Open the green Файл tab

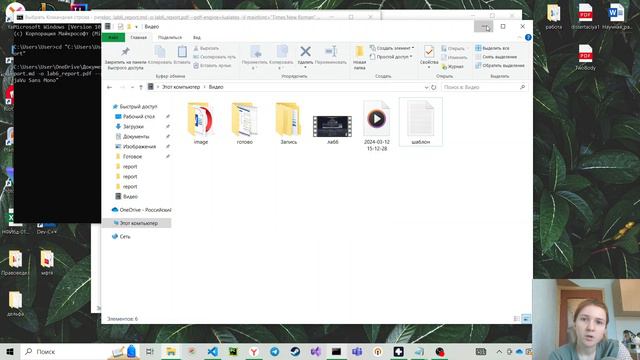click(x=113, y=38)
